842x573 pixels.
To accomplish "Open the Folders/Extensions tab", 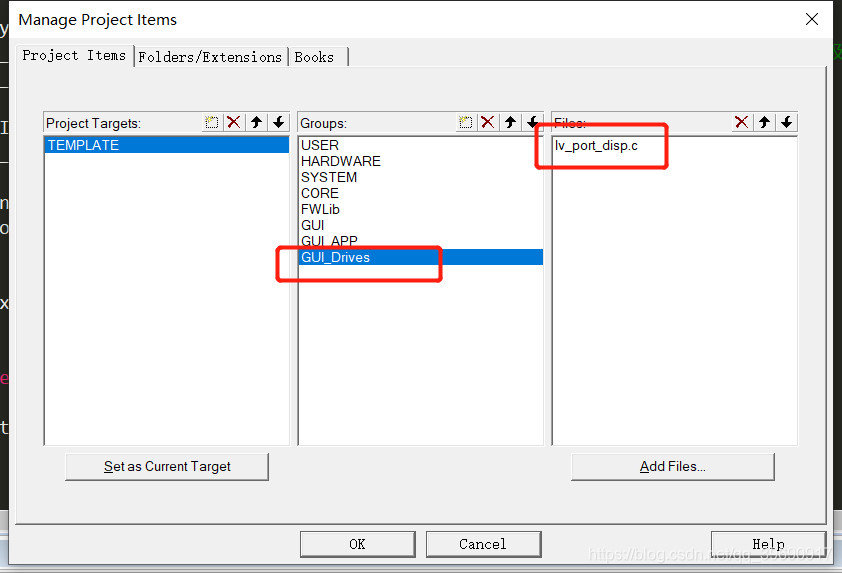I will point(210,57).
